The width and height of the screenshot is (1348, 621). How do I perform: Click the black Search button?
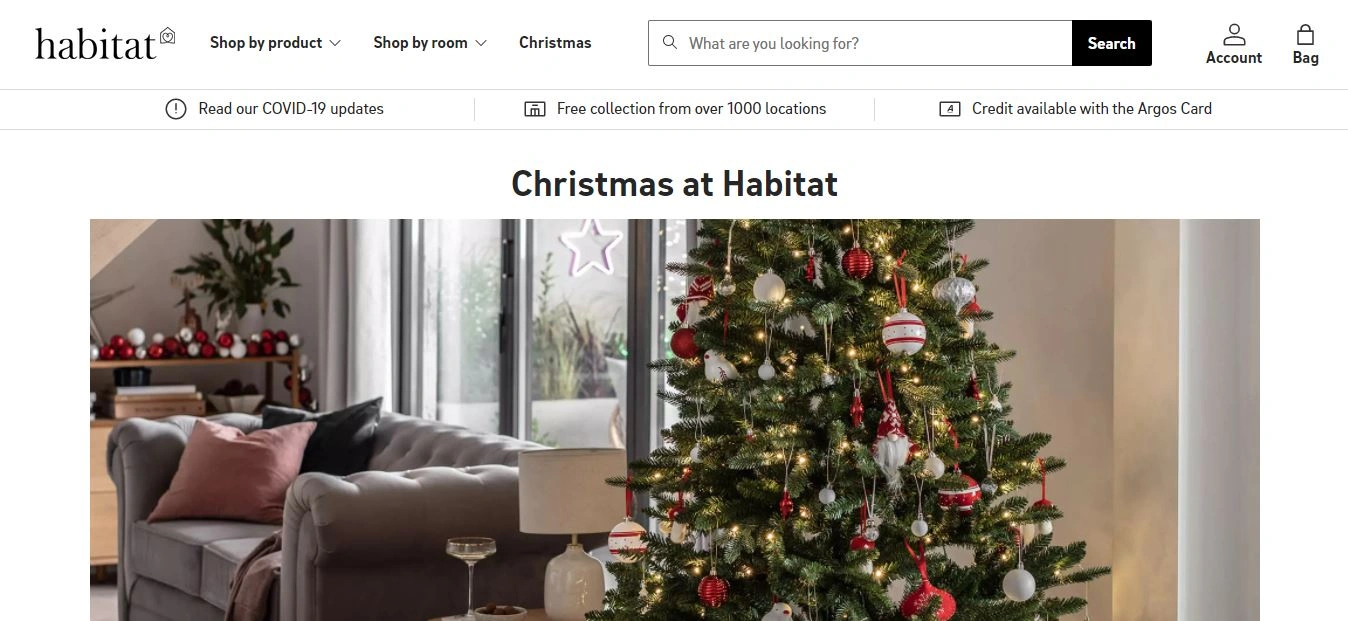1112,43
